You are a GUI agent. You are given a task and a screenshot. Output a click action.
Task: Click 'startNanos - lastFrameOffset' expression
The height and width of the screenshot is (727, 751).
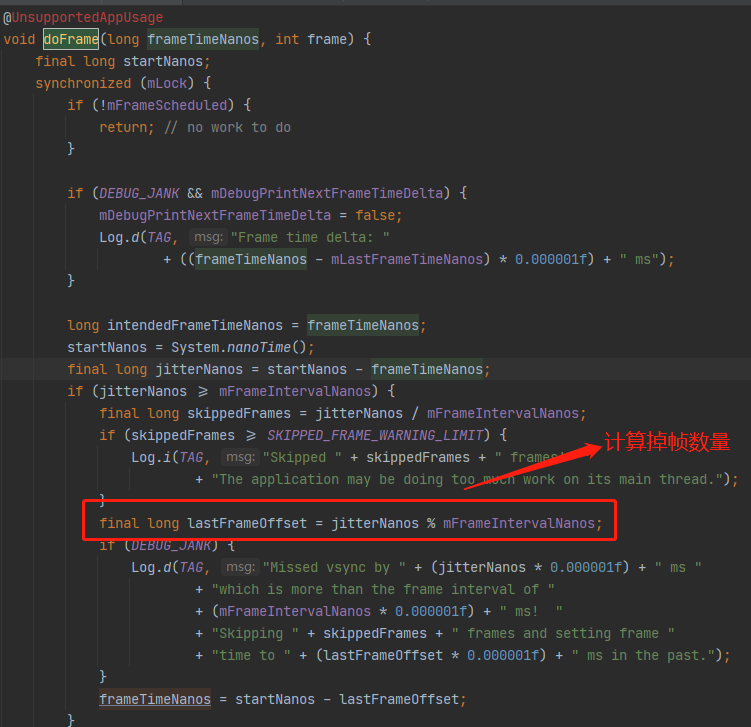(x=347, y=700)
